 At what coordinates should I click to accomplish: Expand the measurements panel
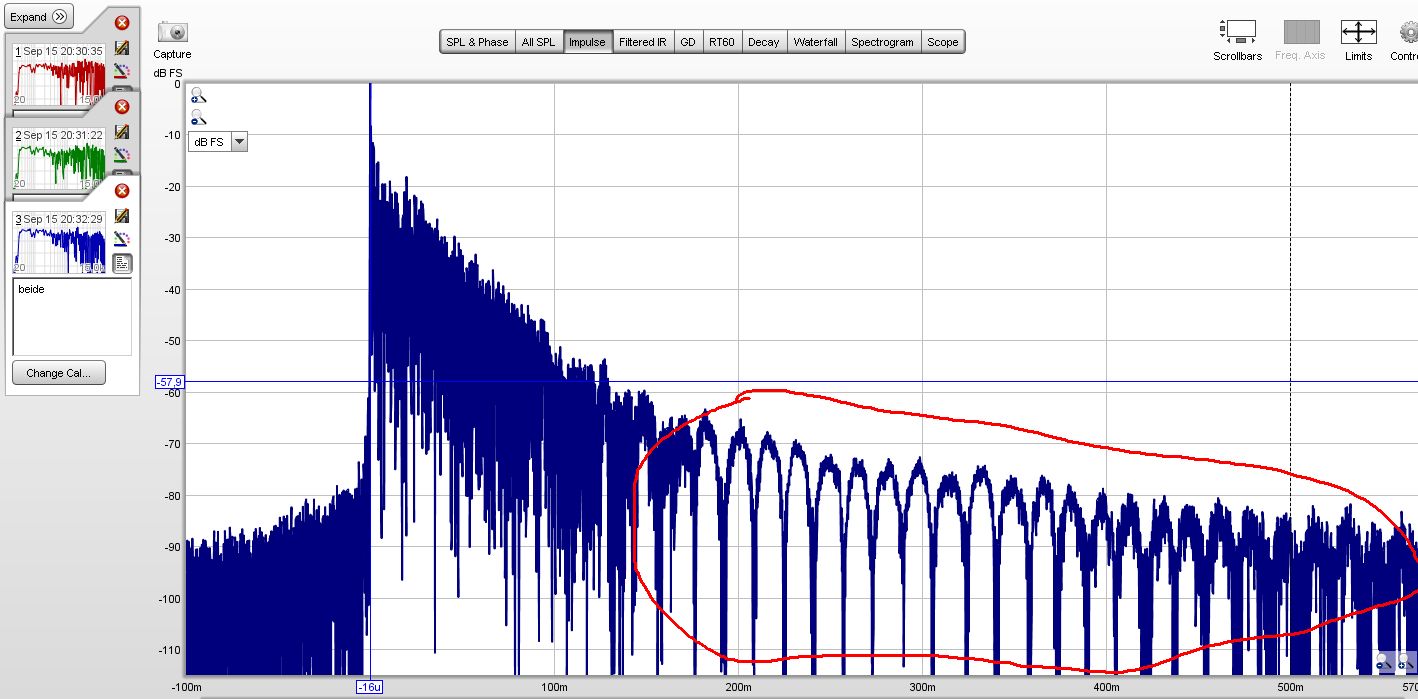coord(39,17)
